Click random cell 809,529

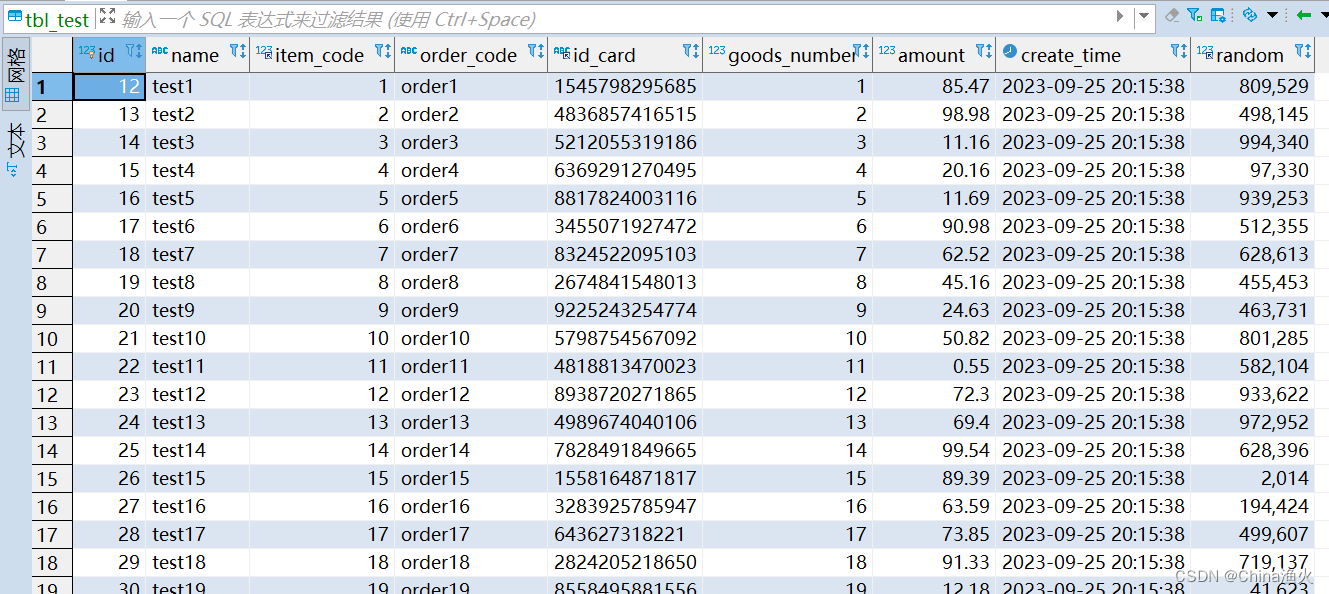1253,86
